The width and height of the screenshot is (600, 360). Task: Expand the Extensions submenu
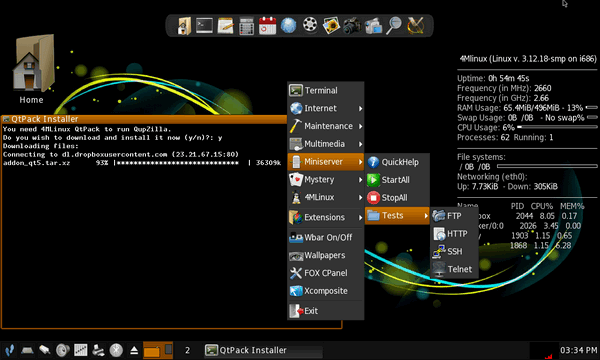point(325,217)
